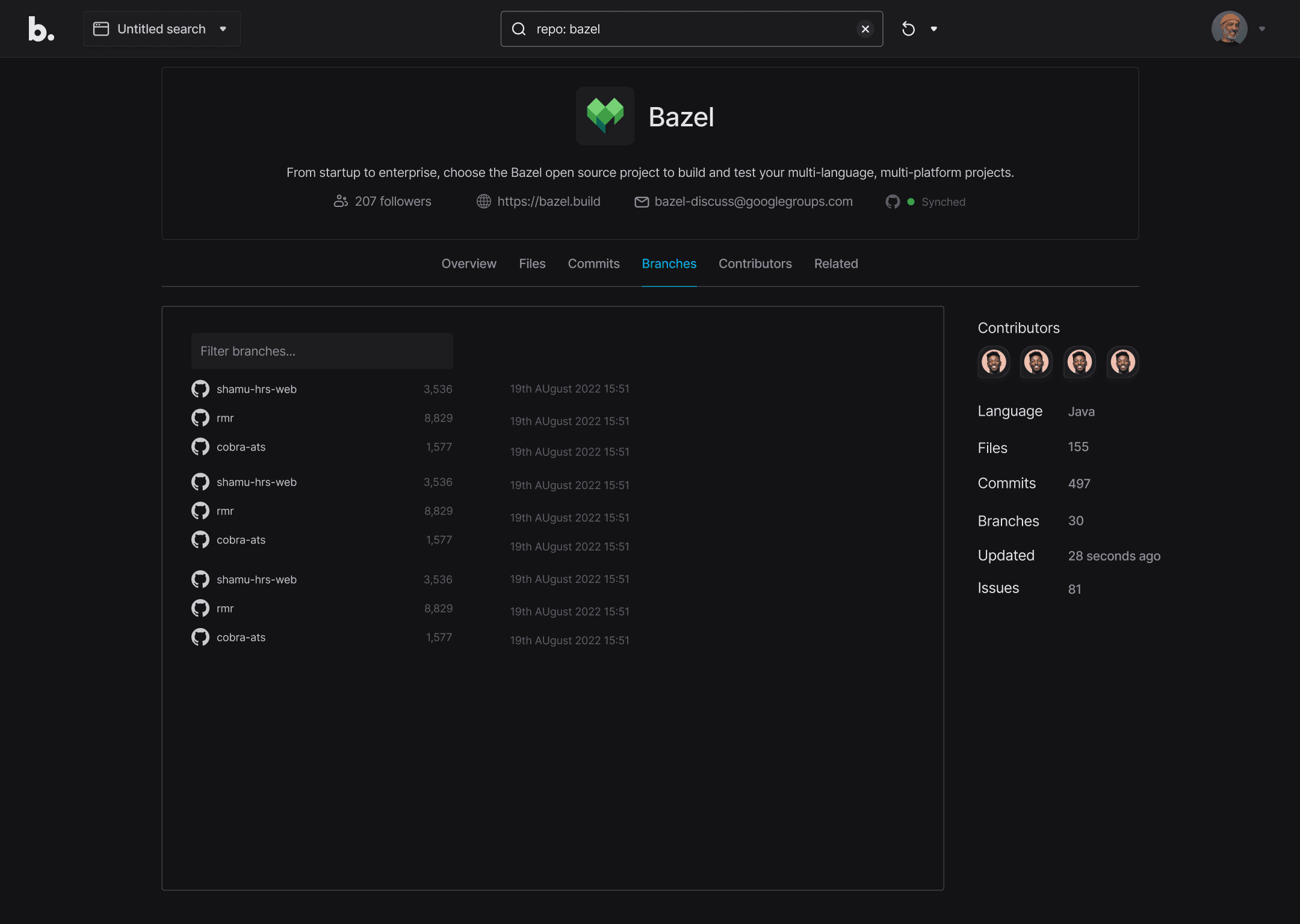Click the Contributors sidebar heading

[x=1018, y=328]
